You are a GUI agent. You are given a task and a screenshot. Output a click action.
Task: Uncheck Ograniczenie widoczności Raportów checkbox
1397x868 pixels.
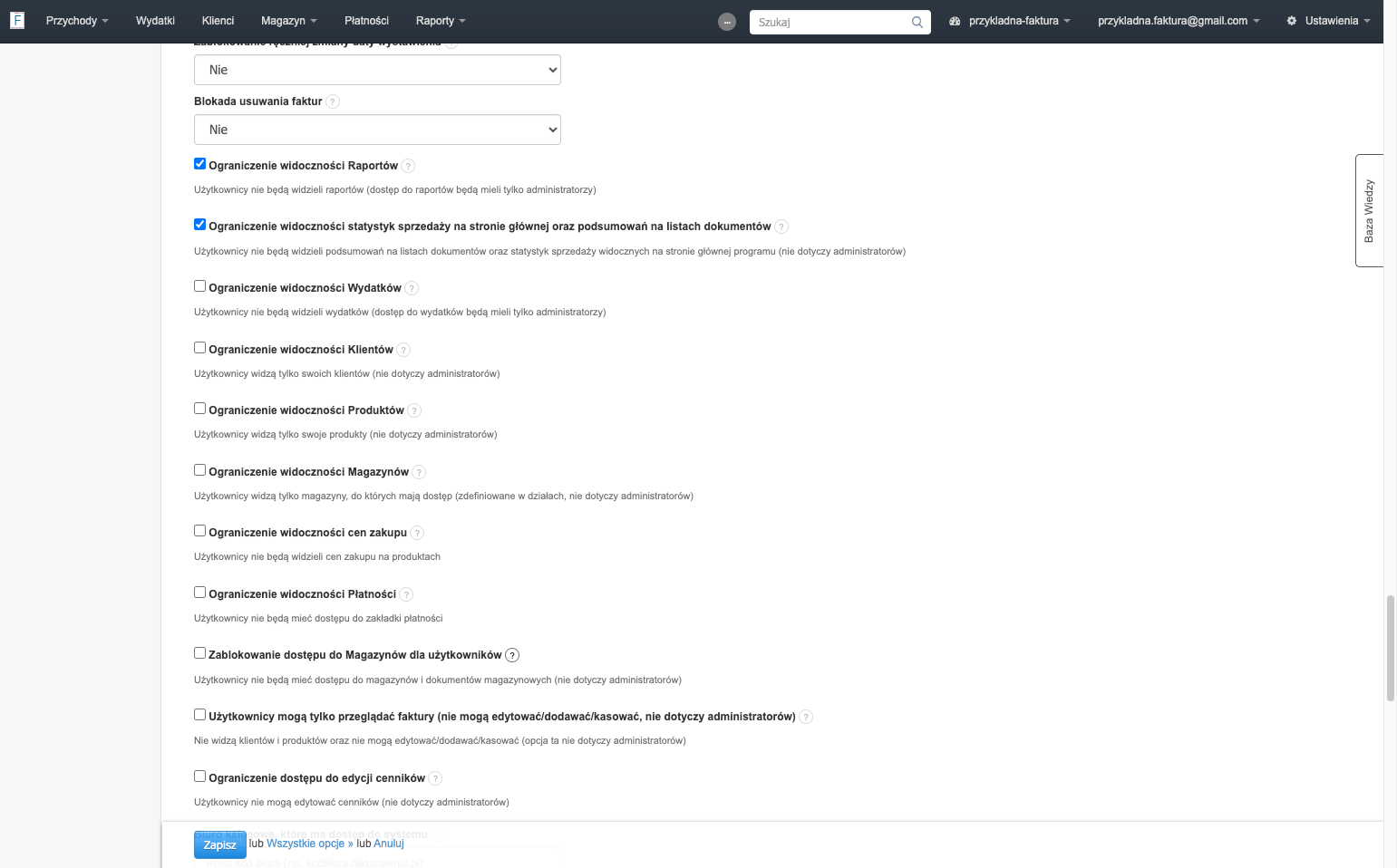coord(200,164)
